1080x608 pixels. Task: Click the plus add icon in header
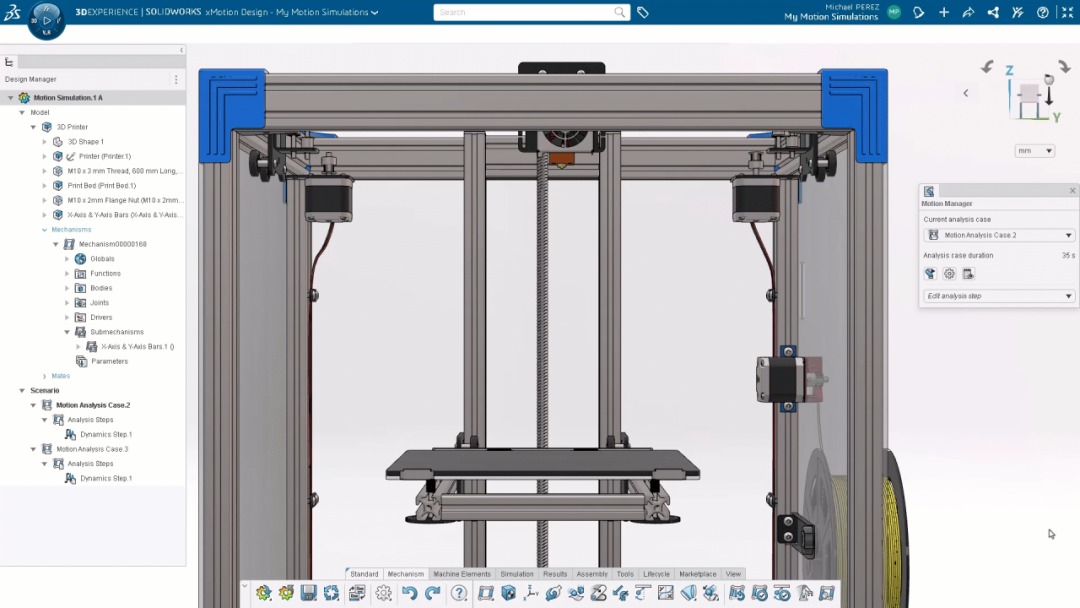[x=943, y=12]
